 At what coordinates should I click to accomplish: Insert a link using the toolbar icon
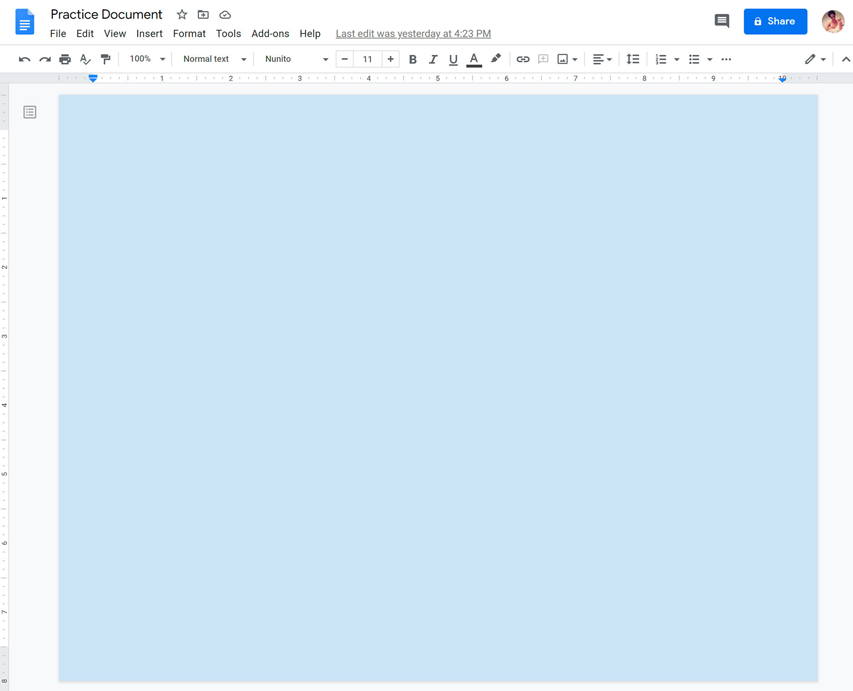pos(523,59)
